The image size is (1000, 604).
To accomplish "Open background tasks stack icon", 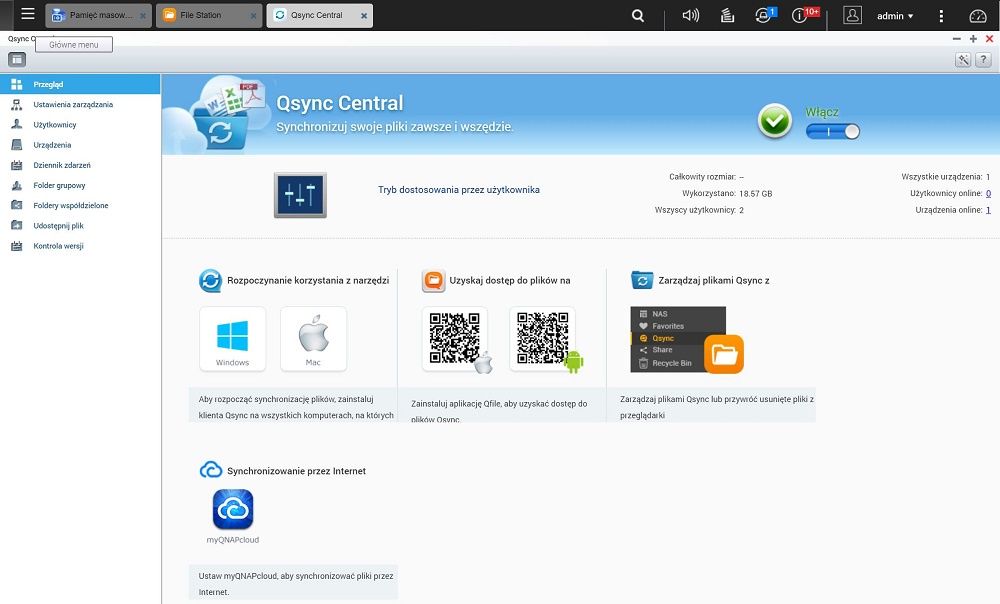I will 727,15.
